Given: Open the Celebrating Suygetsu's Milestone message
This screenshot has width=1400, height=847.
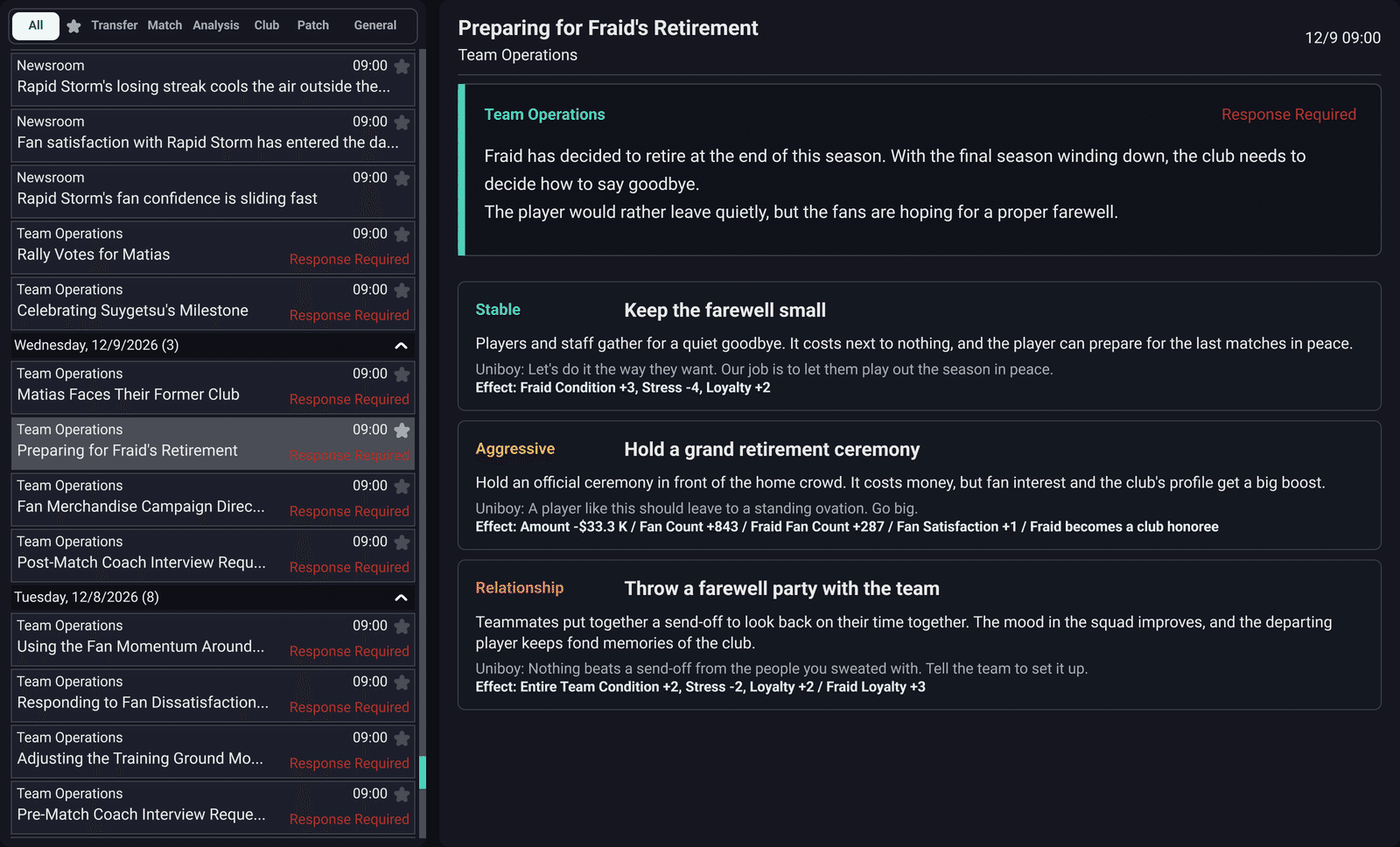Looking at the screenshot, I should point(213,302).
